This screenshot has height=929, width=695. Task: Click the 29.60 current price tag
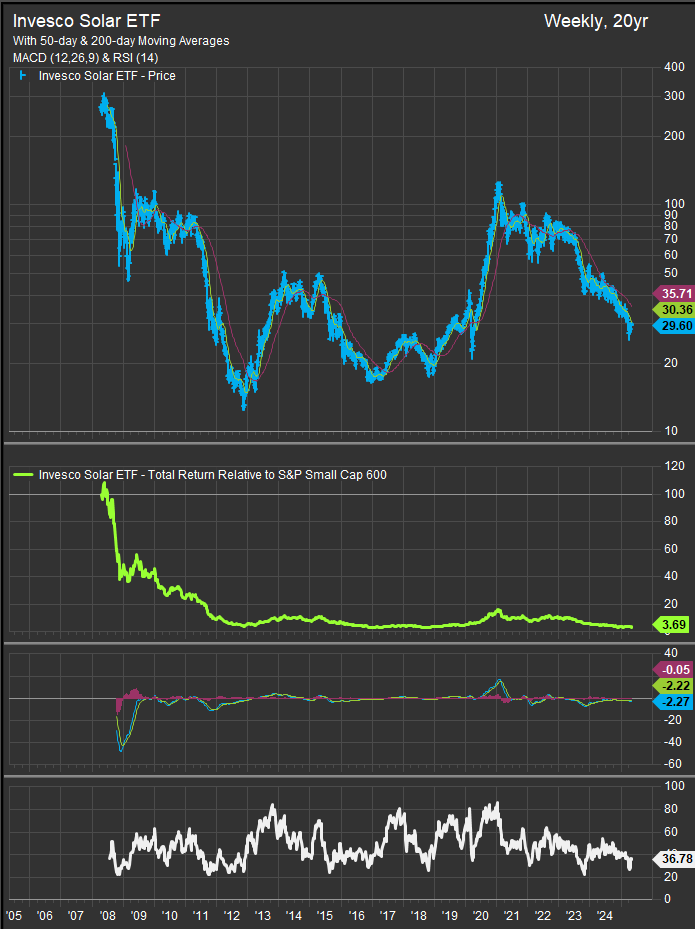pyautogui.click(x=674, y=326)
